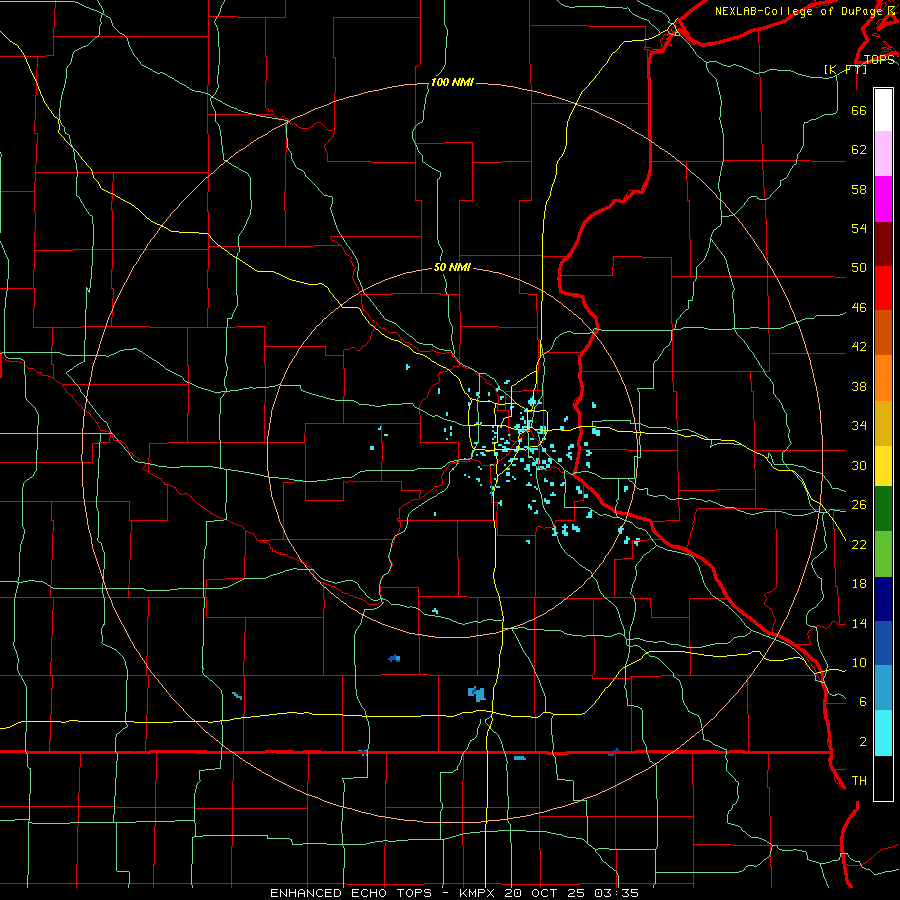Click the legend value '66'
Image resolution: width=900 pixels, height=900 pixels.
point(859,111)
